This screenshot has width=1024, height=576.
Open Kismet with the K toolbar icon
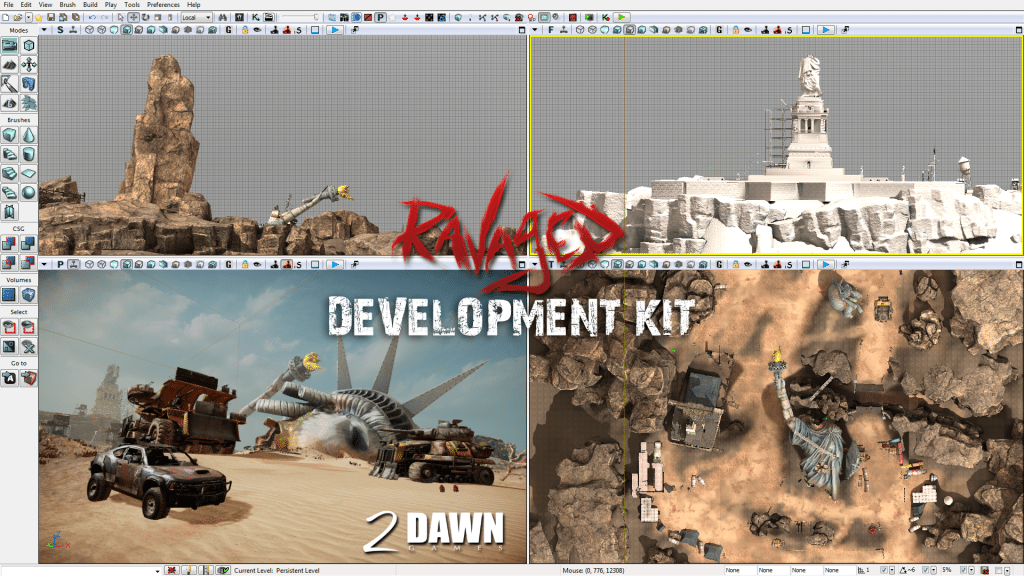click(255, 17)
